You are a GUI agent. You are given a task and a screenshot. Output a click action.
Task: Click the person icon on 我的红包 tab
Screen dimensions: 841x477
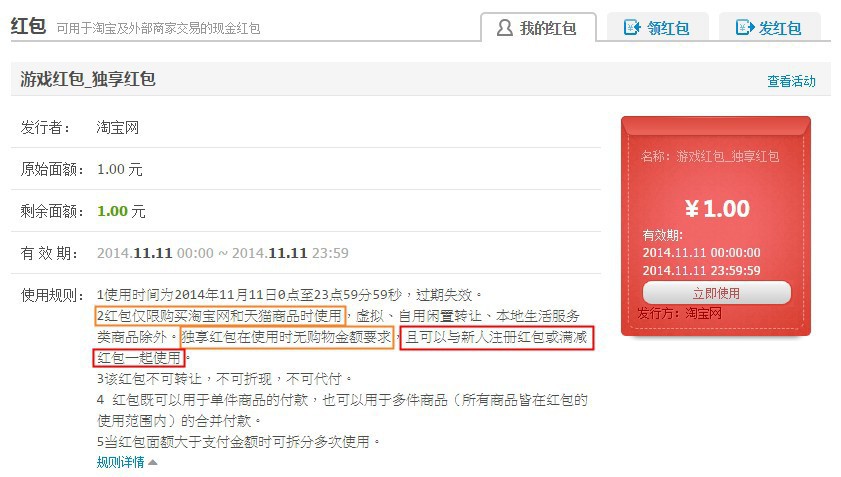click(x=504, y=27)
